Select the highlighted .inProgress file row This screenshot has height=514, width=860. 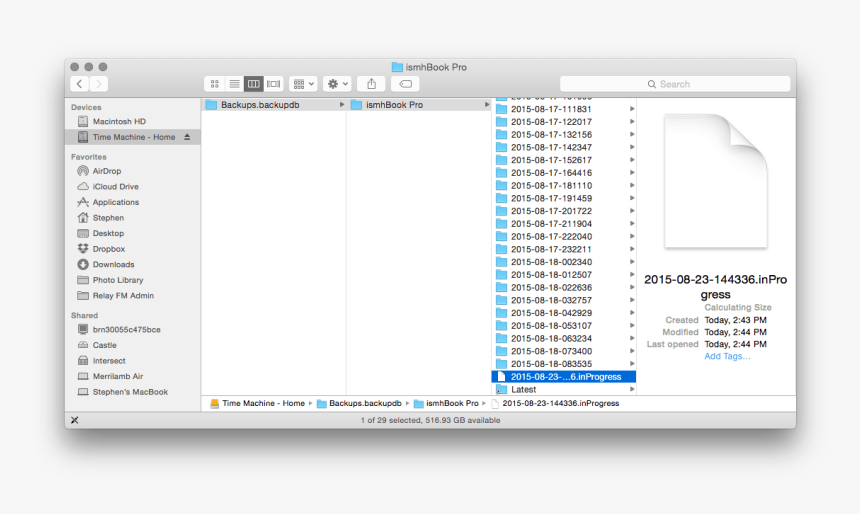click(x=564, y=376)
